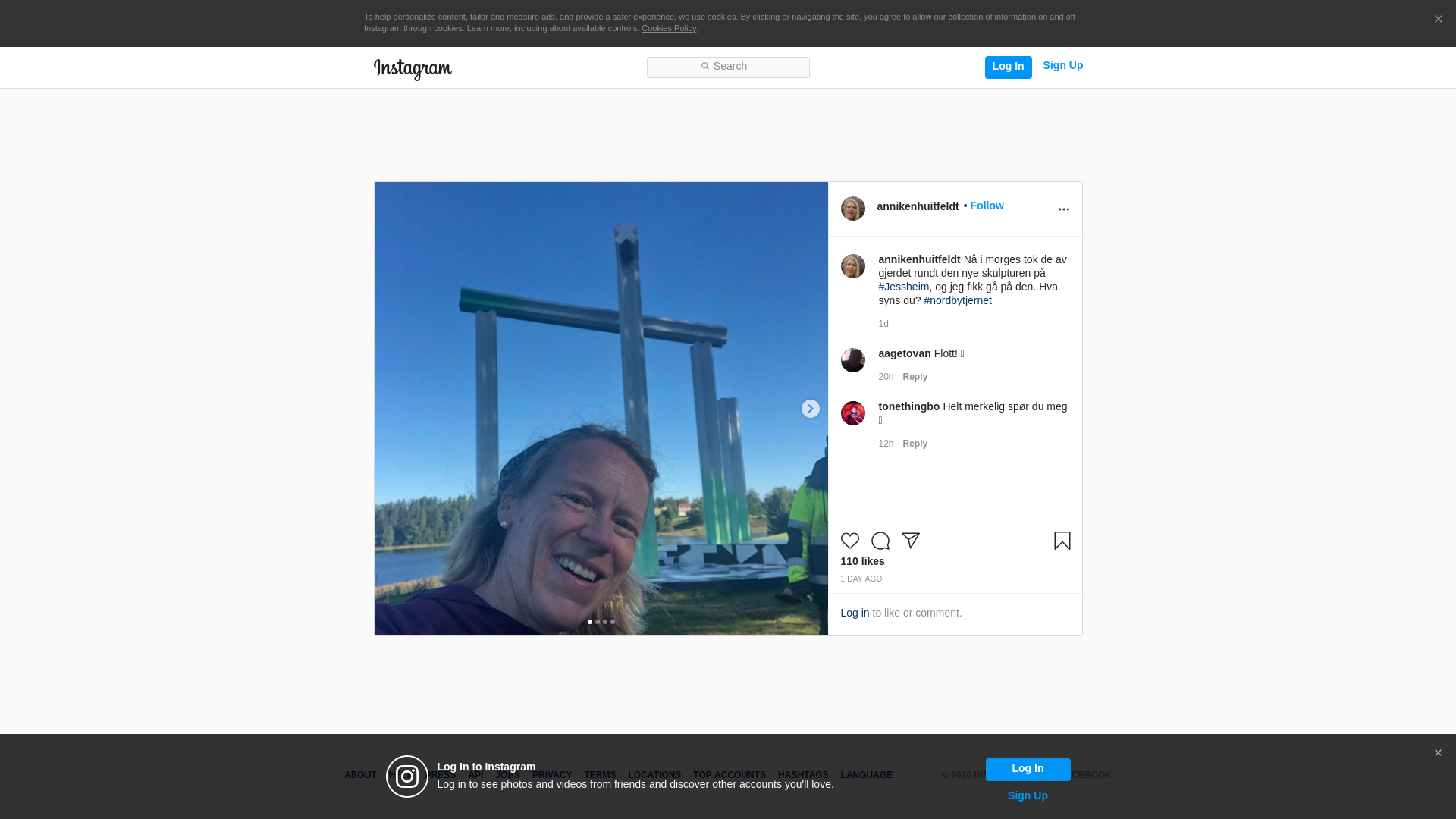Click the Instagram logo
The height and width of the screenshot is (819, 1456).
click(x=413, y=69)
